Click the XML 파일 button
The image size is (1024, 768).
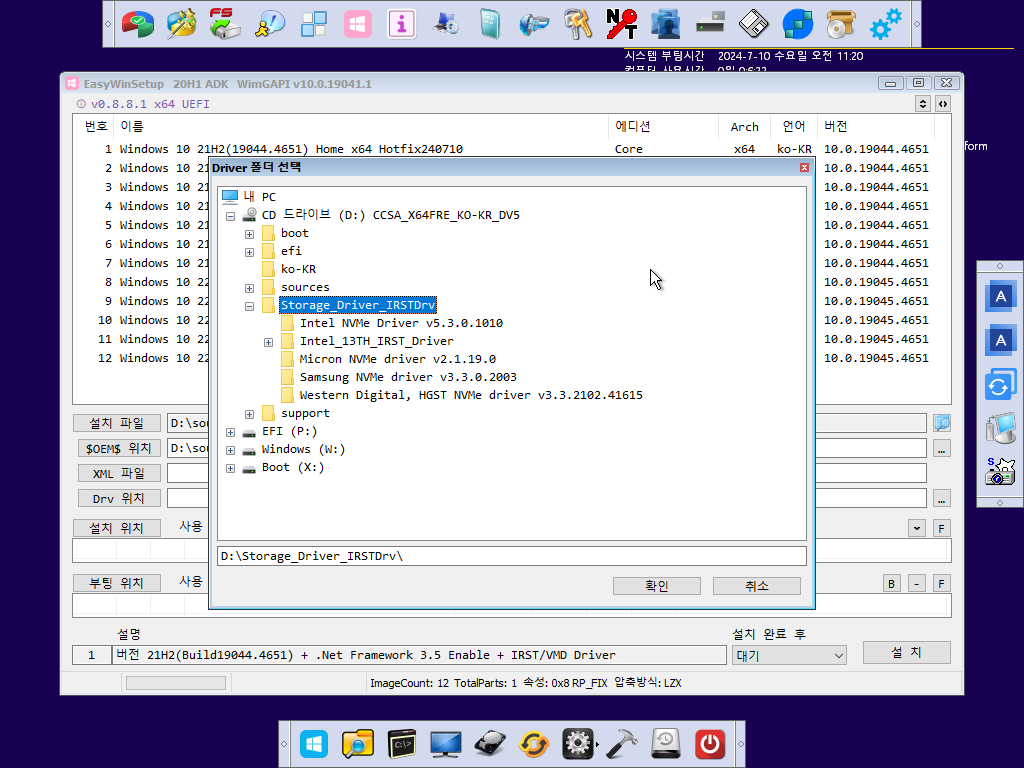coord(119,473)
